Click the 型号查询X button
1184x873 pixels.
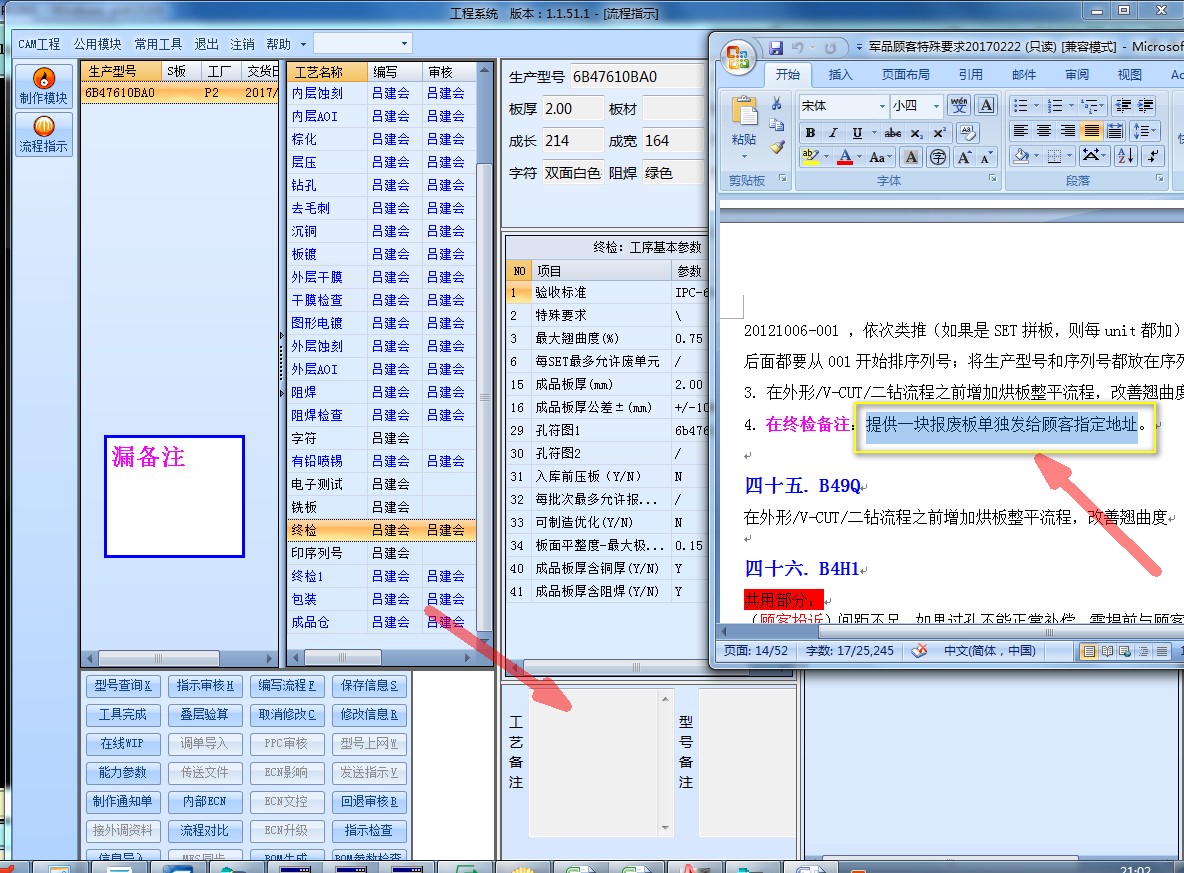[122, 685]
